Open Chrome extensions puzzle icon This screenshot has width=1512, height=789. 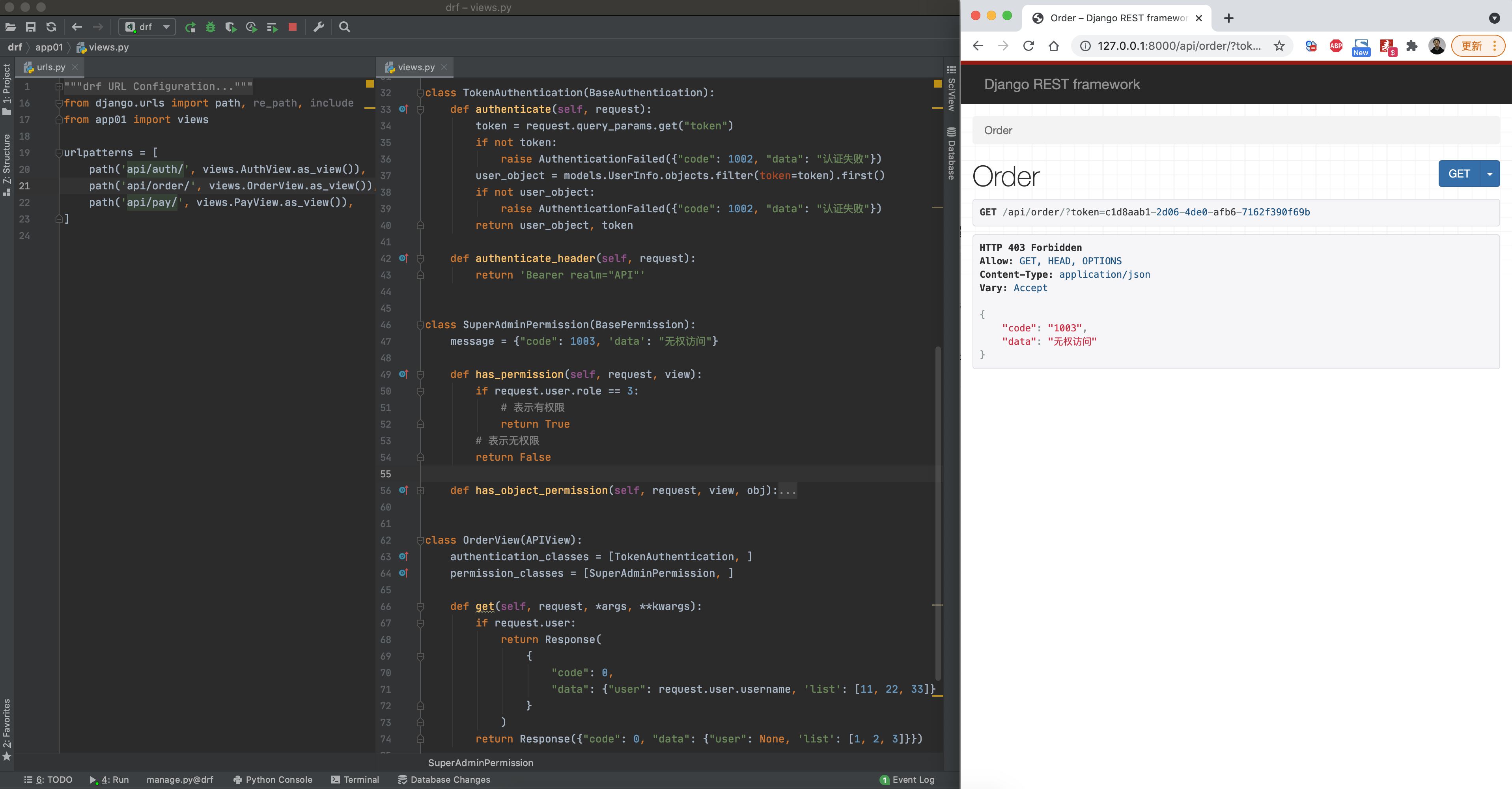point(1411,46)
